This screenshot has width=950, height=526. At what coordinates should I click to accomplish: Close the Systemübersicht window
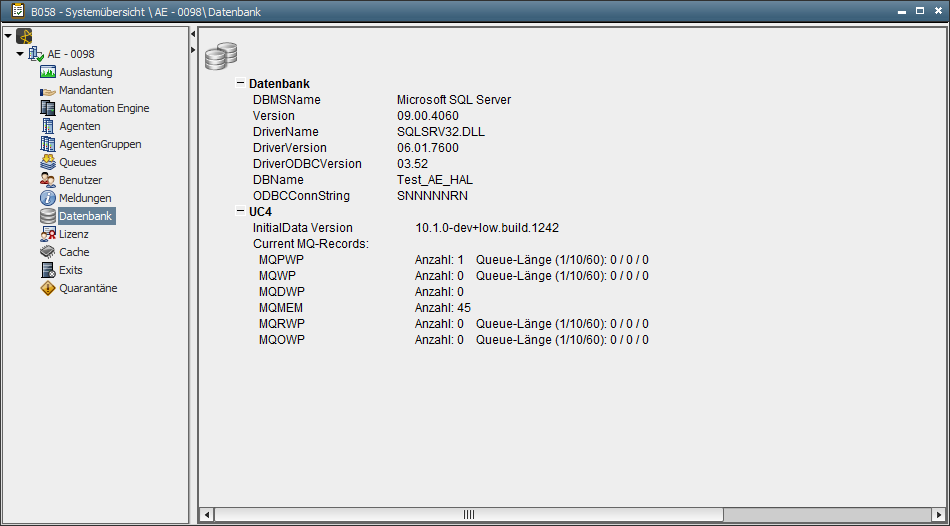coord(937,10)
